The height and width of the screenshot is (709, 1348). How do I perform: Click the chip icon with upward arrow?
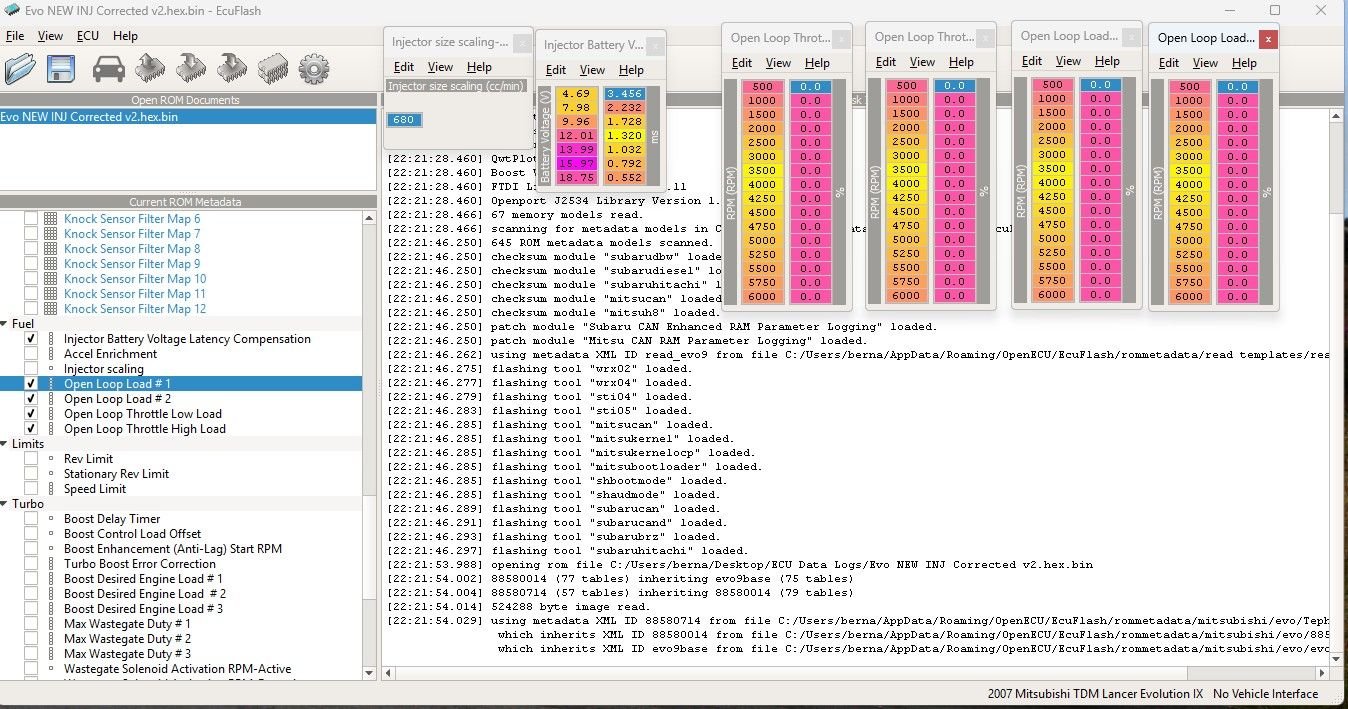point(151,68)
